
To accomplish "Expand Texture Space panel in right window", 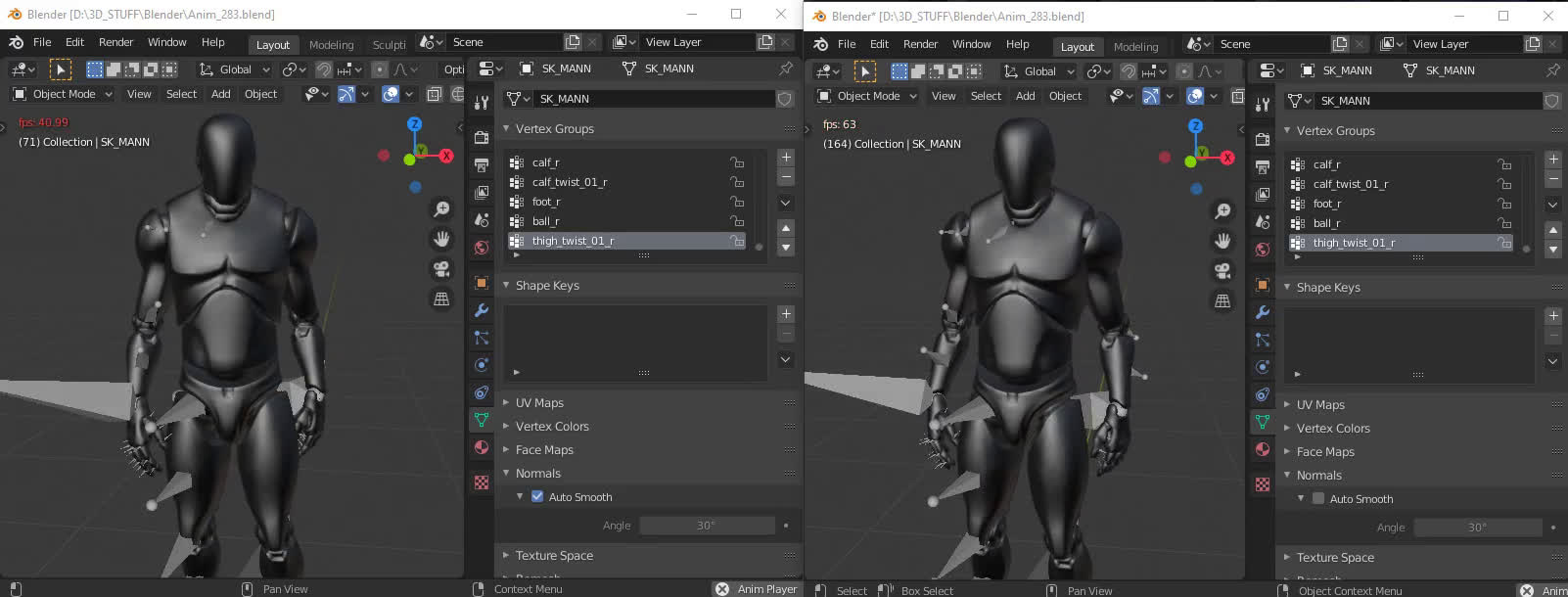I will coord(1335,557).
